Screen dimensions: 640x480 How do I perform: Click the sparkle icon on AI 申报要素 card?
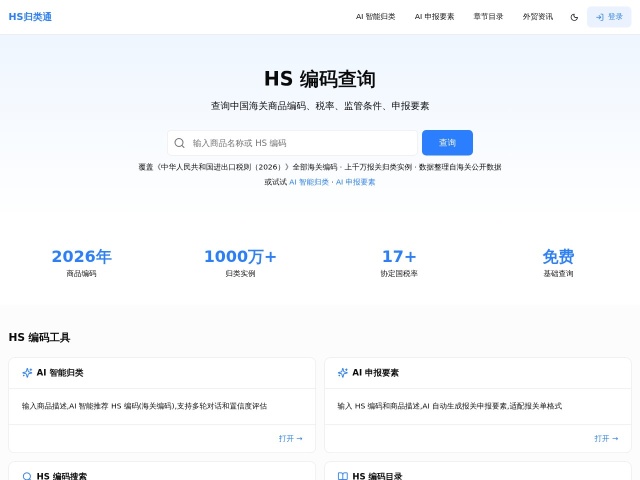342,373
